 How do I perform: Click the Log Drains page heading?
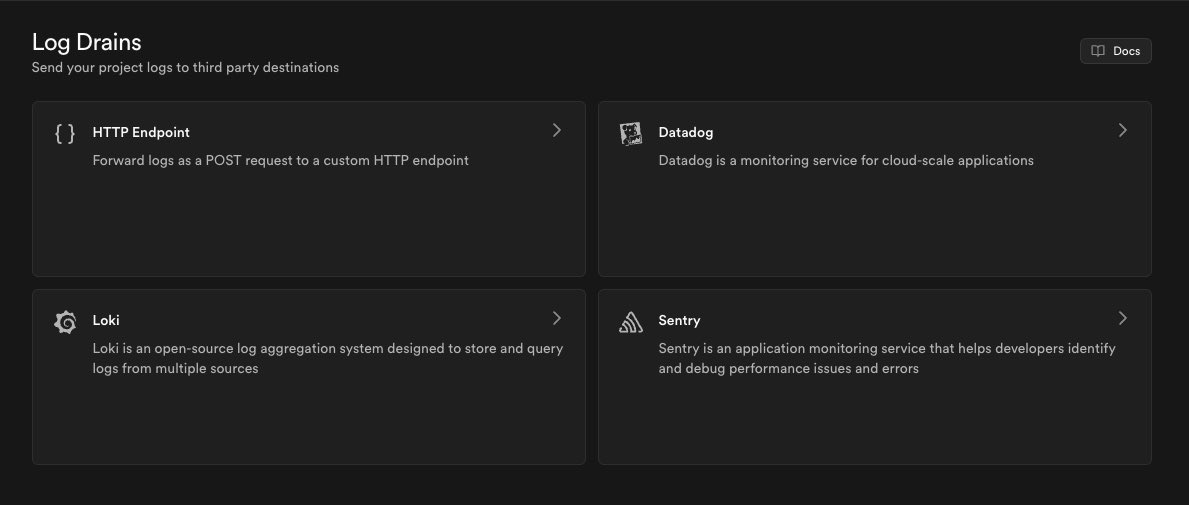coord(87,42)
